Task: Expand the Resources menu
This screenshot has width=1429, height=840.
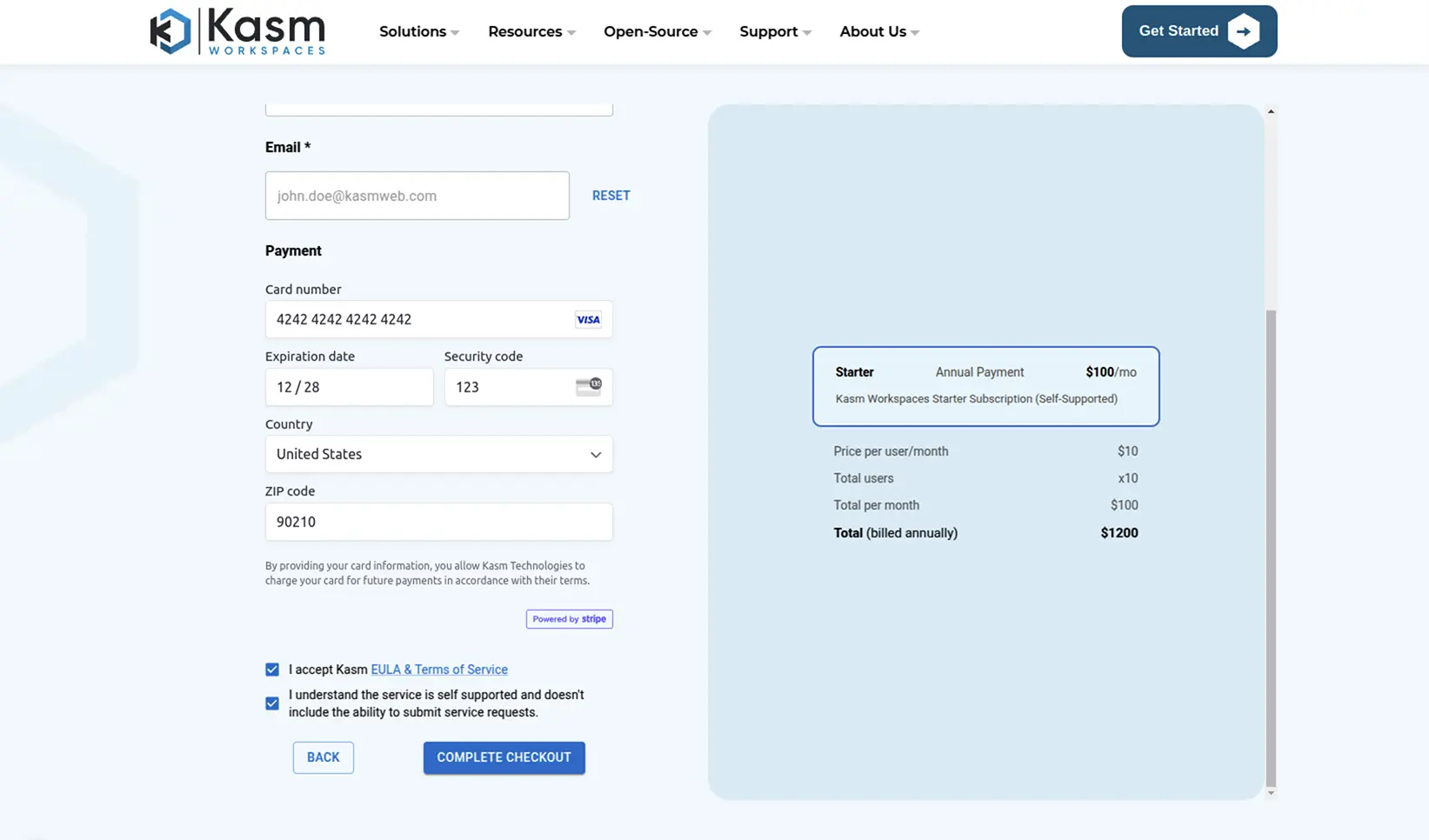Action: point(531,32)
